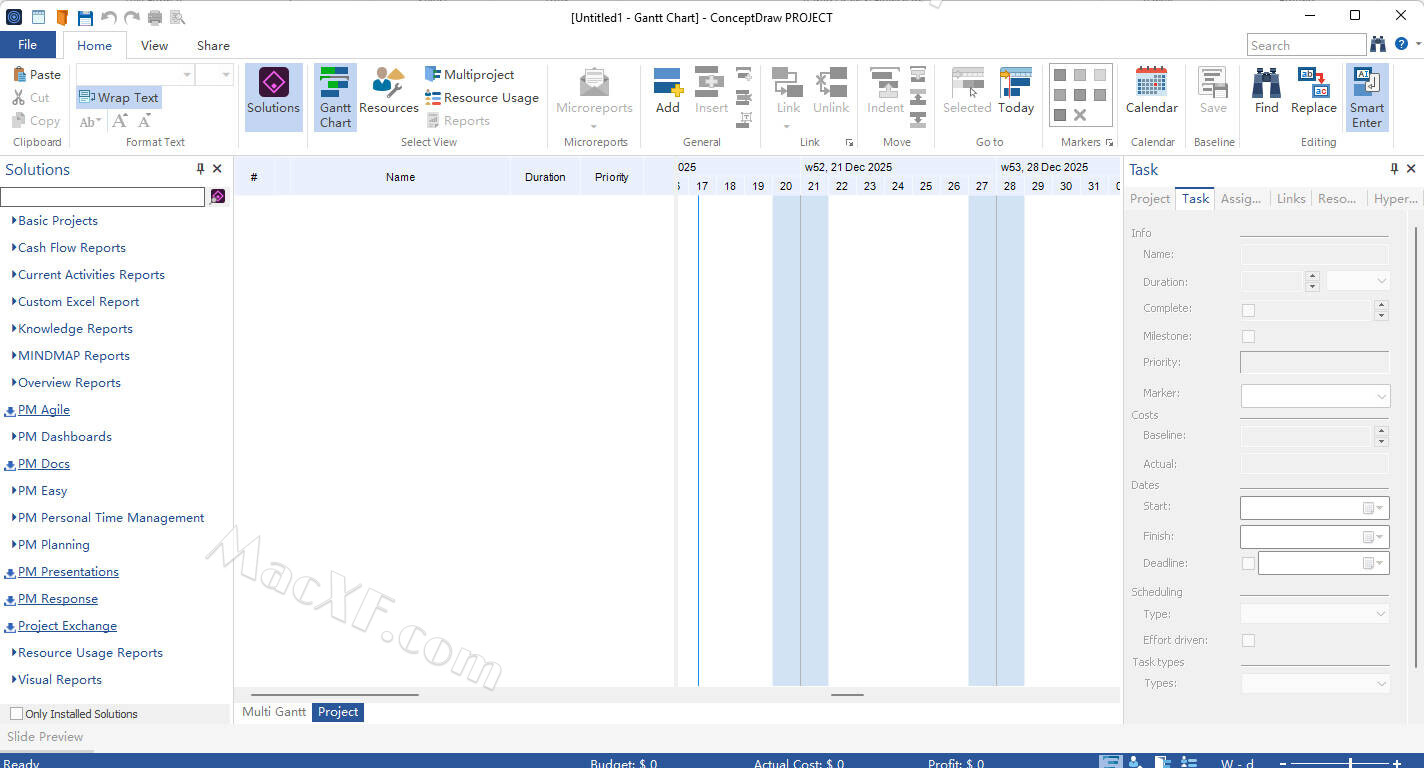The width and height of the screenshot is (1424, 768).
Task: Open the Solutions panel icon
Action: [273, 84]
